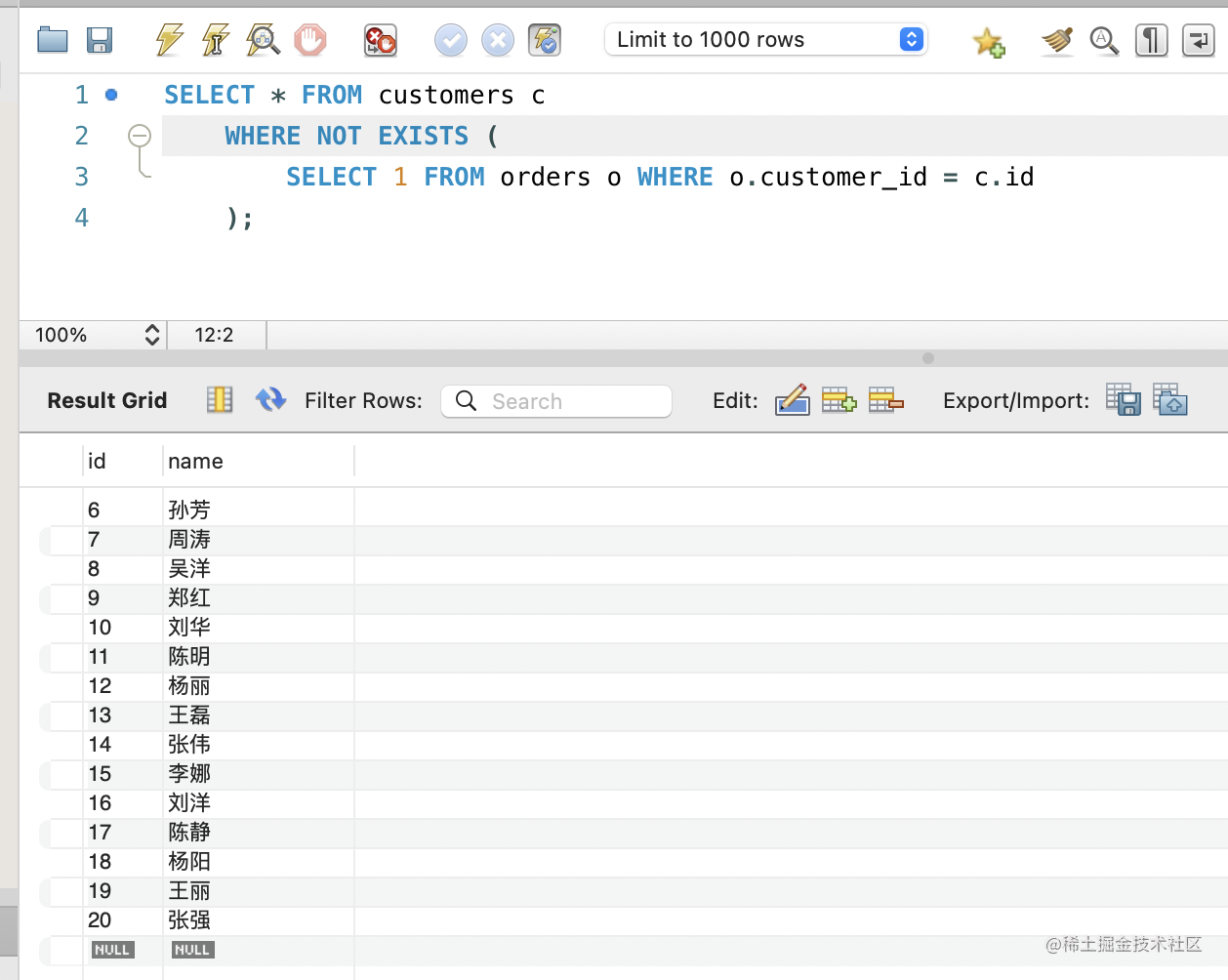Execute statement under cursor icon
The image size is (1228, 980).
click(x=216, y=40)
